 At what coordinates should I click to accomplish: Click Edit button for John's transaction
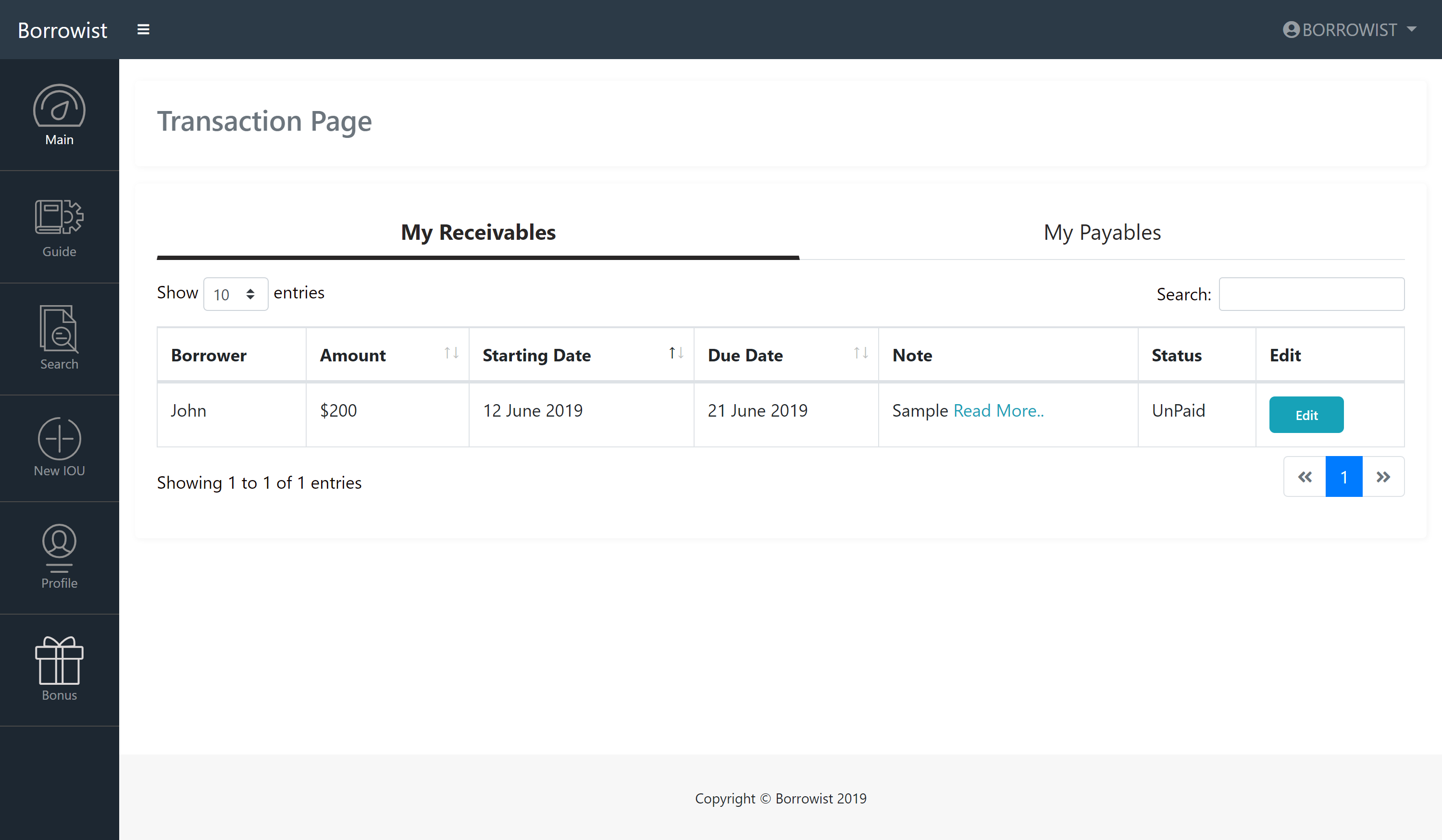click(x=1306, y=415)
